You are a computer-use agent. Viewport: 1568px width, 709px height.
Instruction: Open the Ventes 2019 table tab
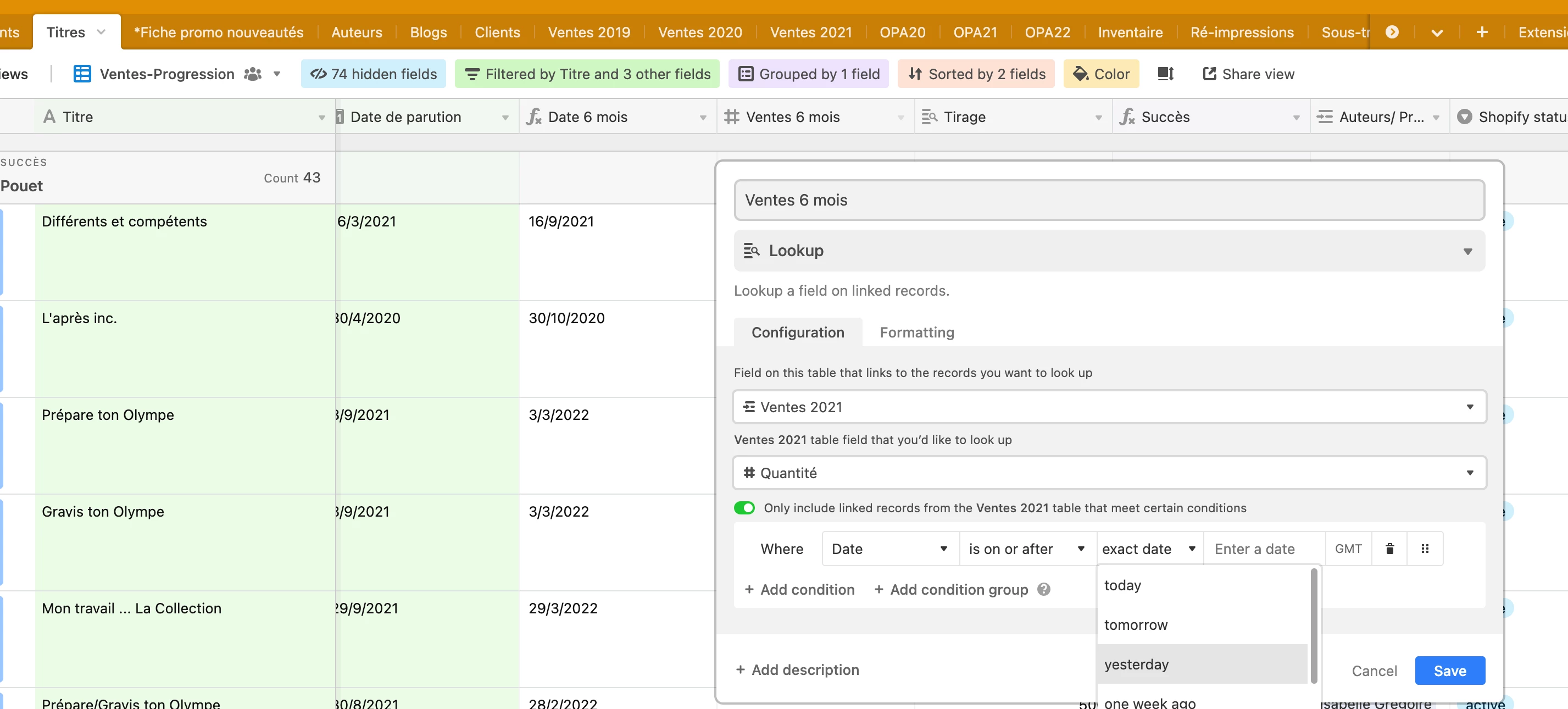(588, 32)
